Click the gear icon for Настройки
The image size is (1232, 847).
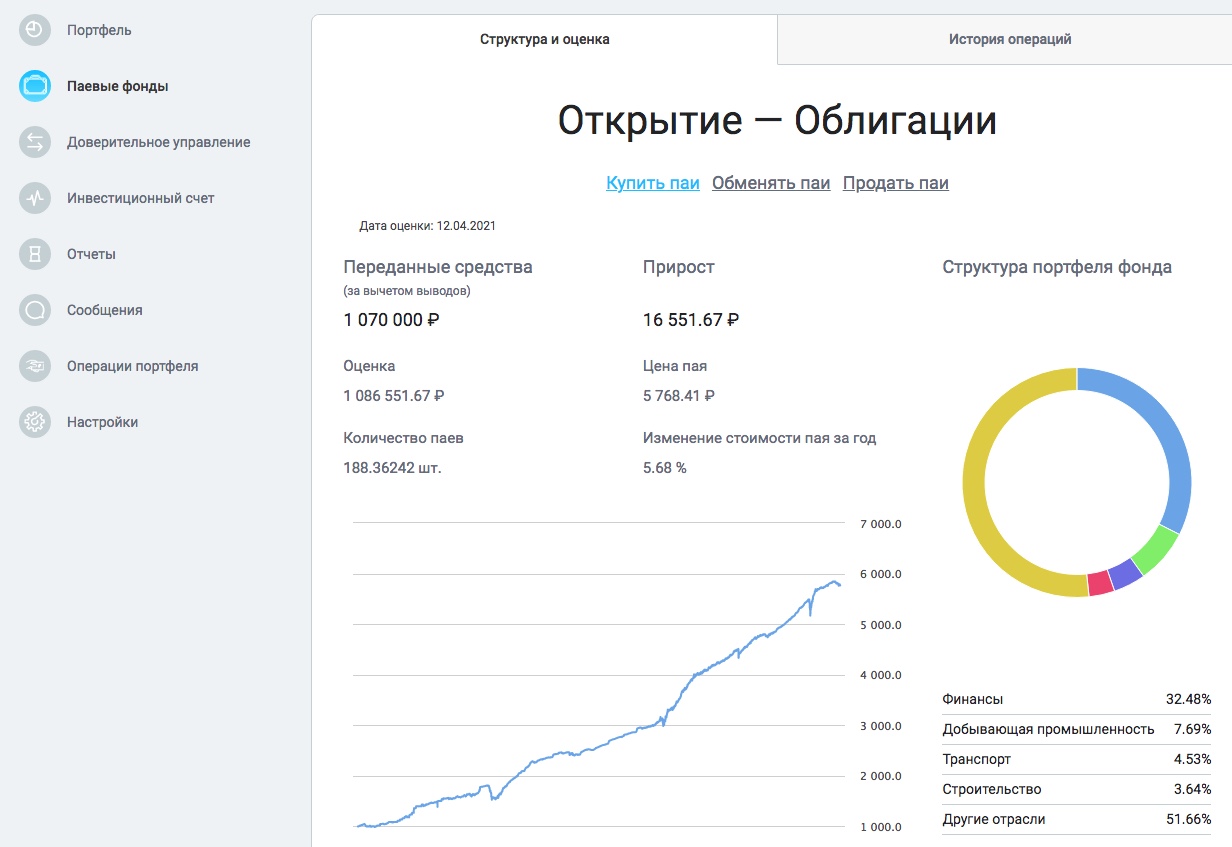[x=35, y=422]
